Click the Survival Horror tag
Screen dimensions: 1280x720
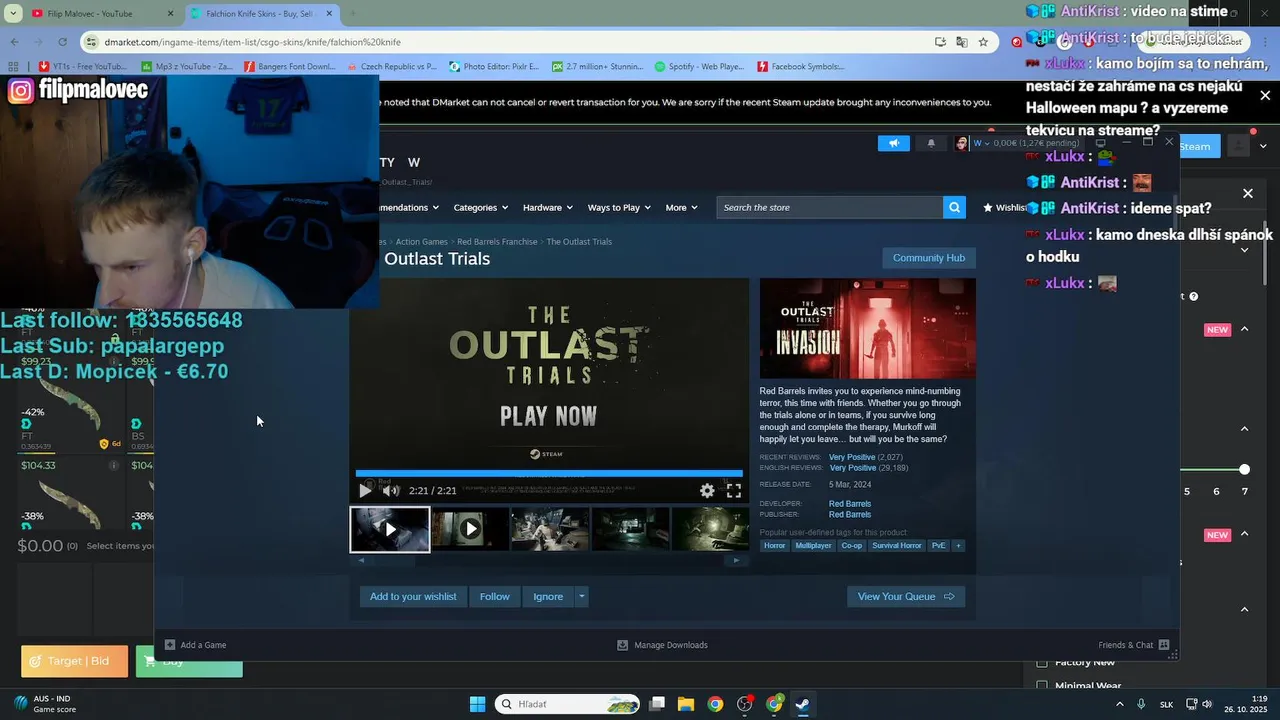point(897,546)
